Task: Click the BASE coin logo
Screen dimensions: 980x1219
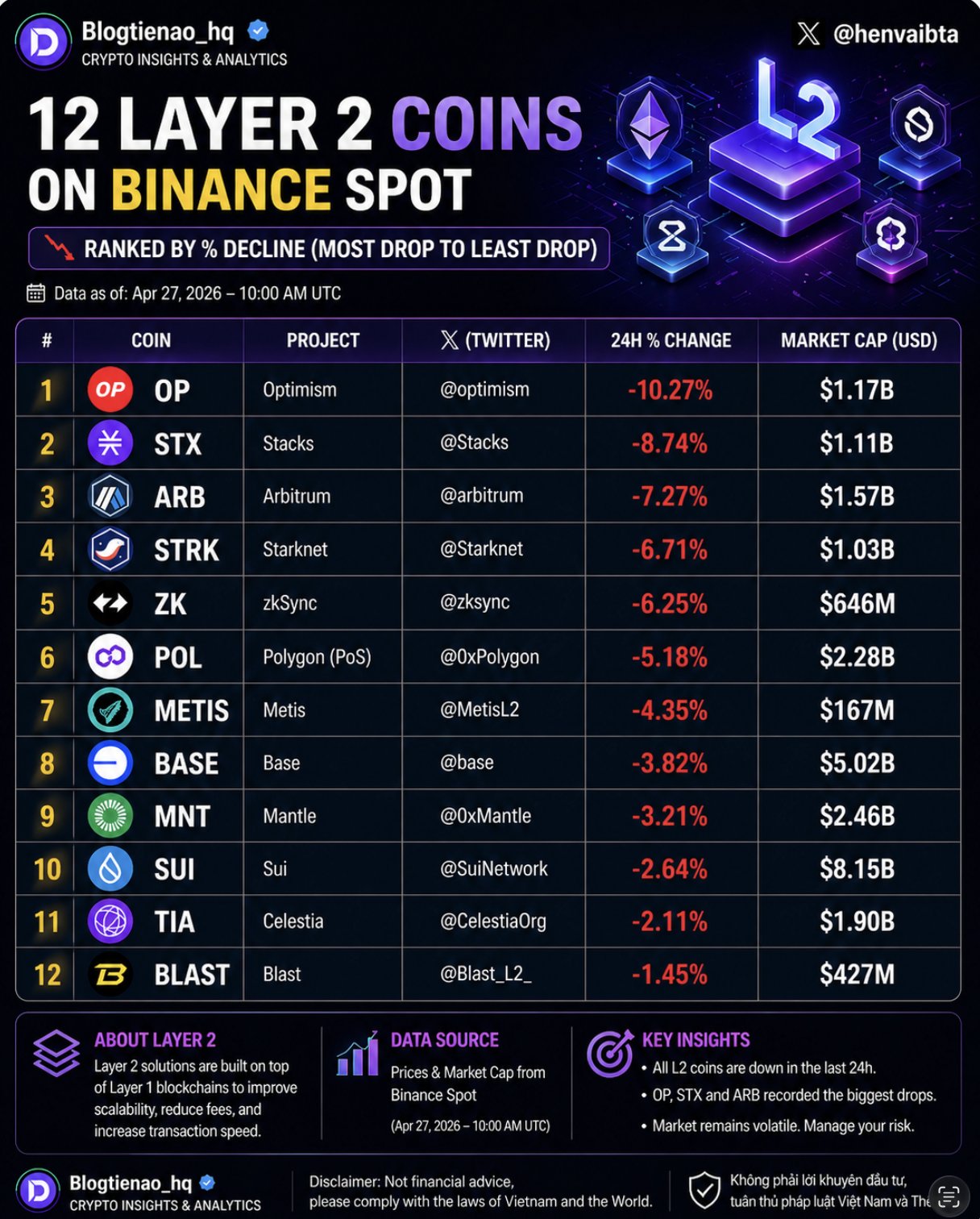Action: pyautogui.click(x=110, y=763)
